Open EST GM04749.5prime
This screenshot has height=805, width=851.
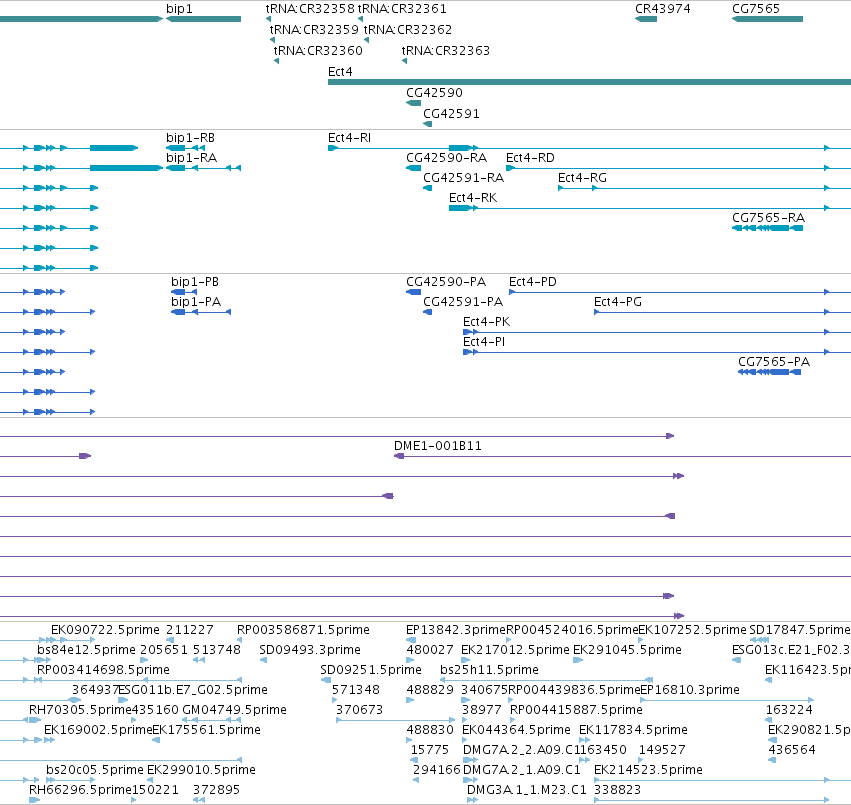pos(234,710)
